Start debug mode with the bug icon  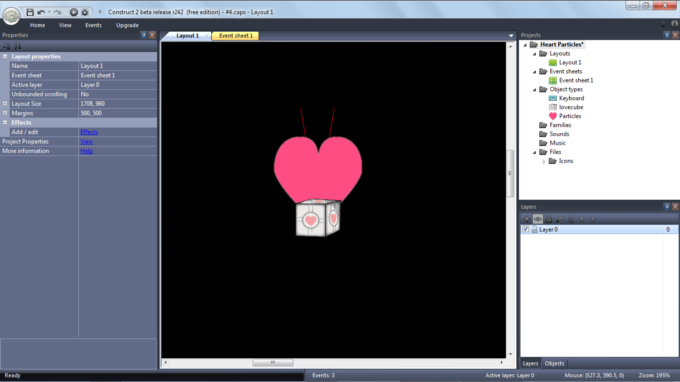[85, 12]
